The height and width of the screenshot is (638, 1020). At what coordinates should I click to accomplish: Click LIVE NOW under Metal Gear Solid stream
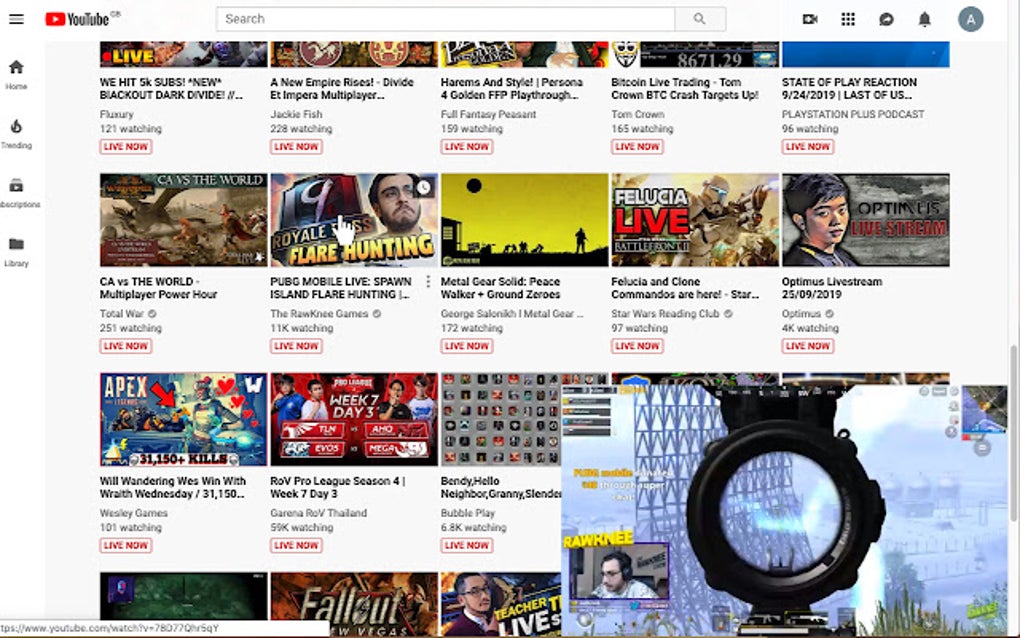(x=466, y=345)
